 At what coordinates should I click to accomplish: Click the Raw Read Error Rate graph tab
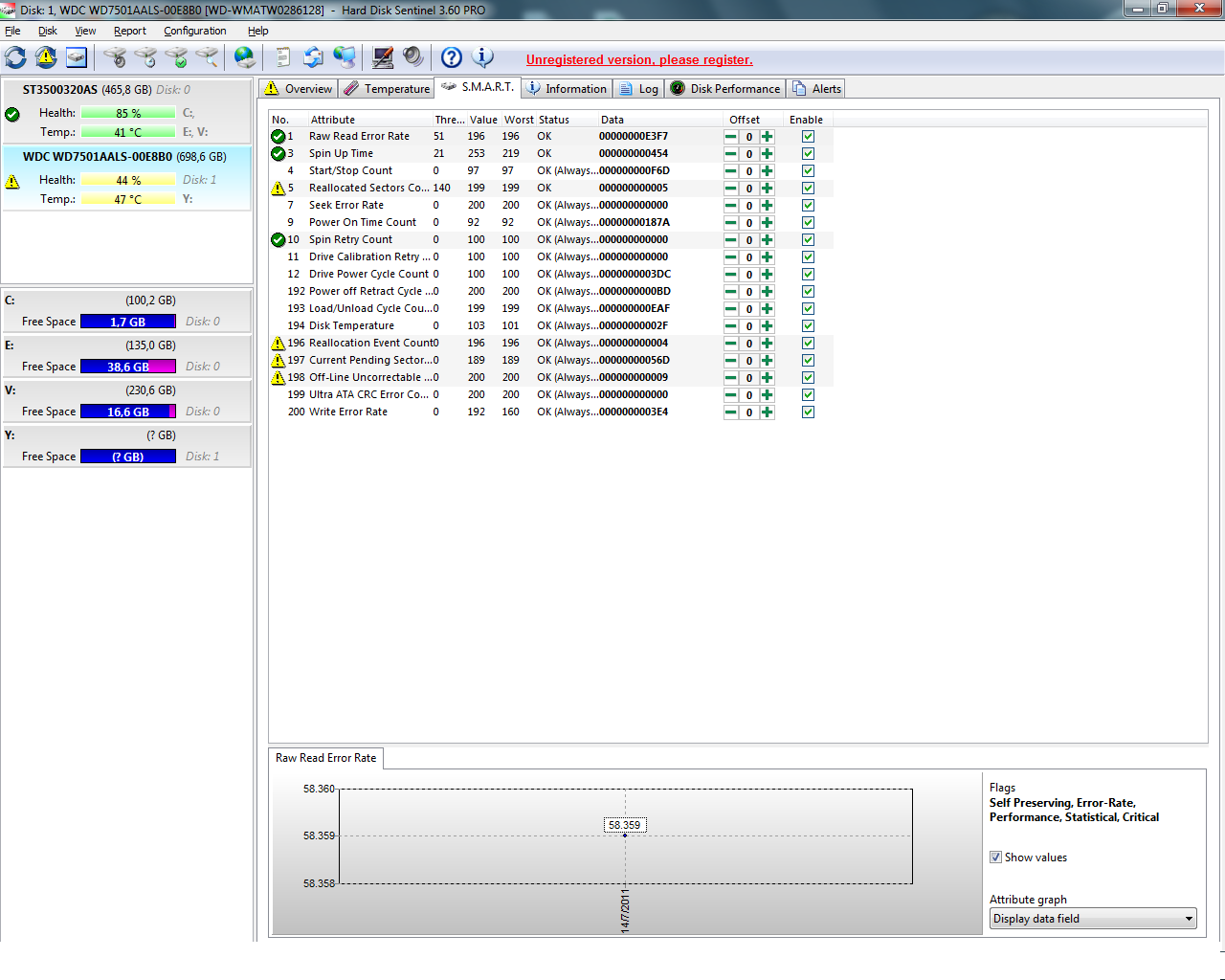(326, 758)
